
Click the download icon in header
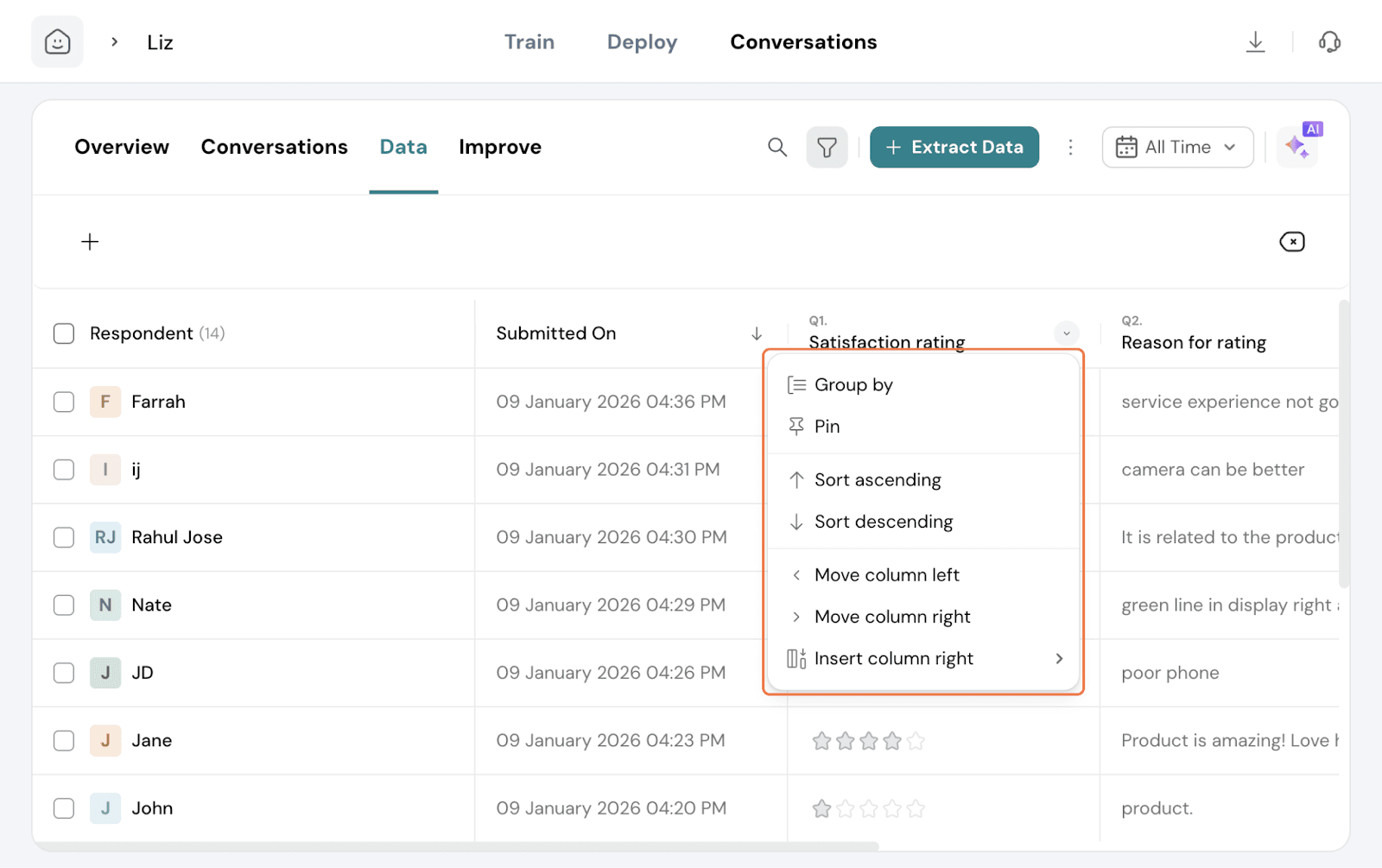[x=1255, y=41]
